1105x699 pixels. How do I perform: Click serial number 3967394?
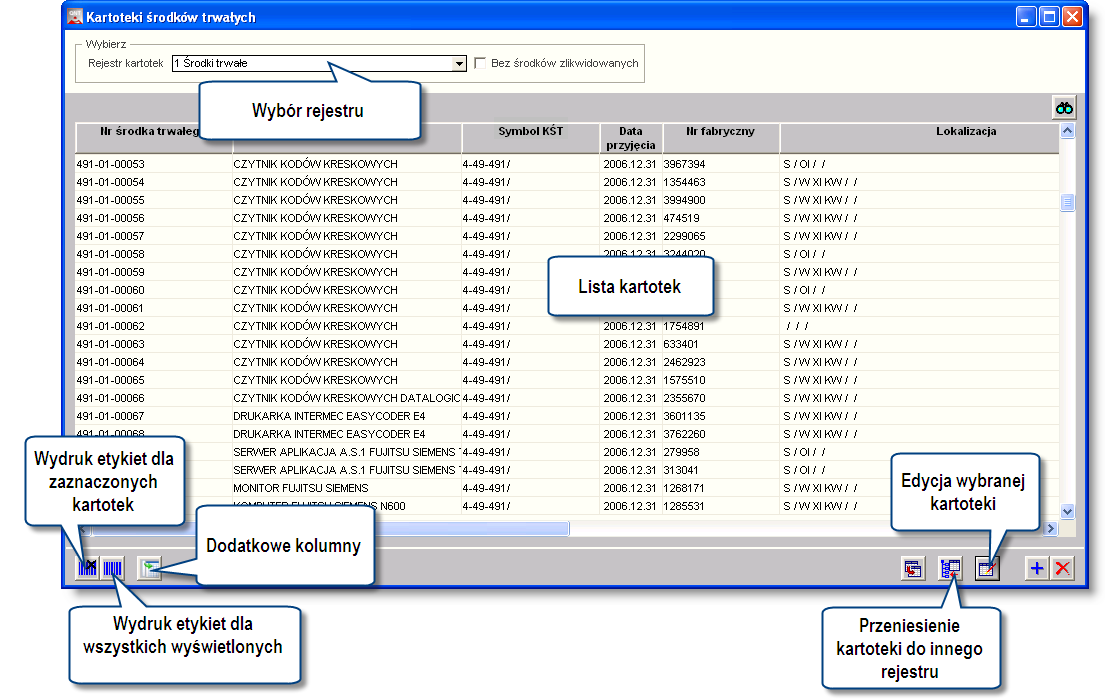click(x=684, y=163)
